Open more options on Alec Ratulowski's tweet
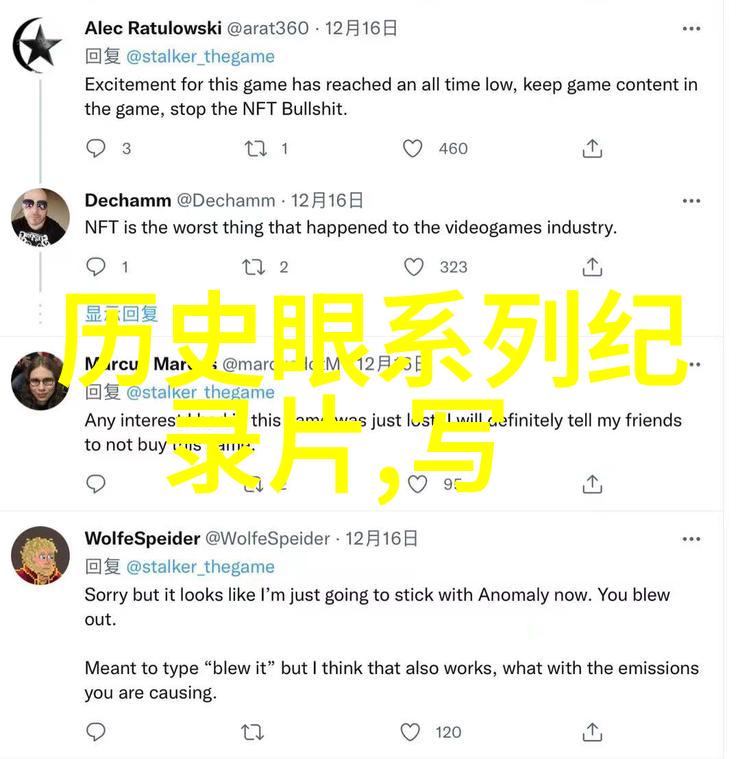 (x=691, y=29)
